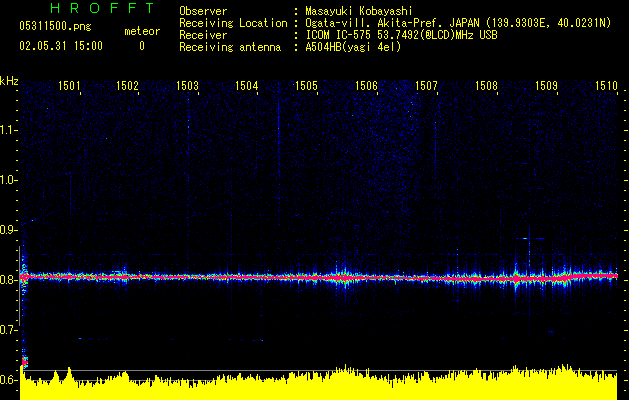This screenshot has height=400, width=629.
Task: Click the bright signal blob near 0.63 kHz at left edge
Action: point(24,362)
